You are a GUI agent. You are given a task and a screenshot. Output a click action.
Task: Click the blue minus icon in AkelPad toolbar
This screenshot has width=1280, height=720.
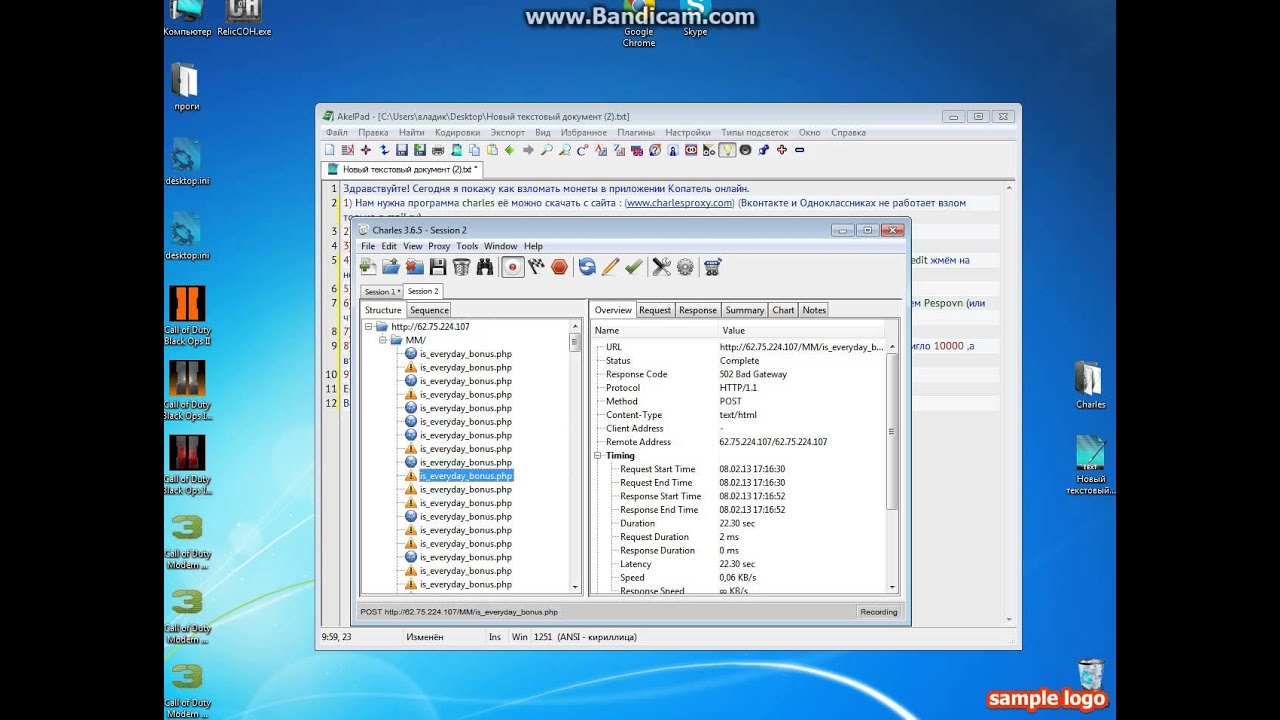tap(799, 150)
